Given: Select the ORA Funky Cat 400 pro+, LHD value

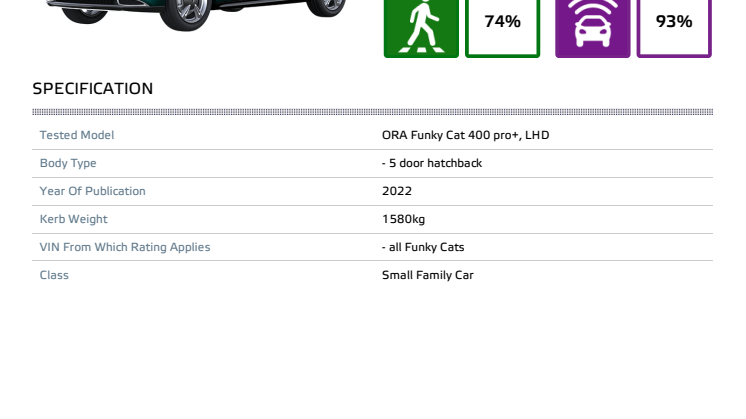Looking at the screenshot, I should tap(465, 135).
